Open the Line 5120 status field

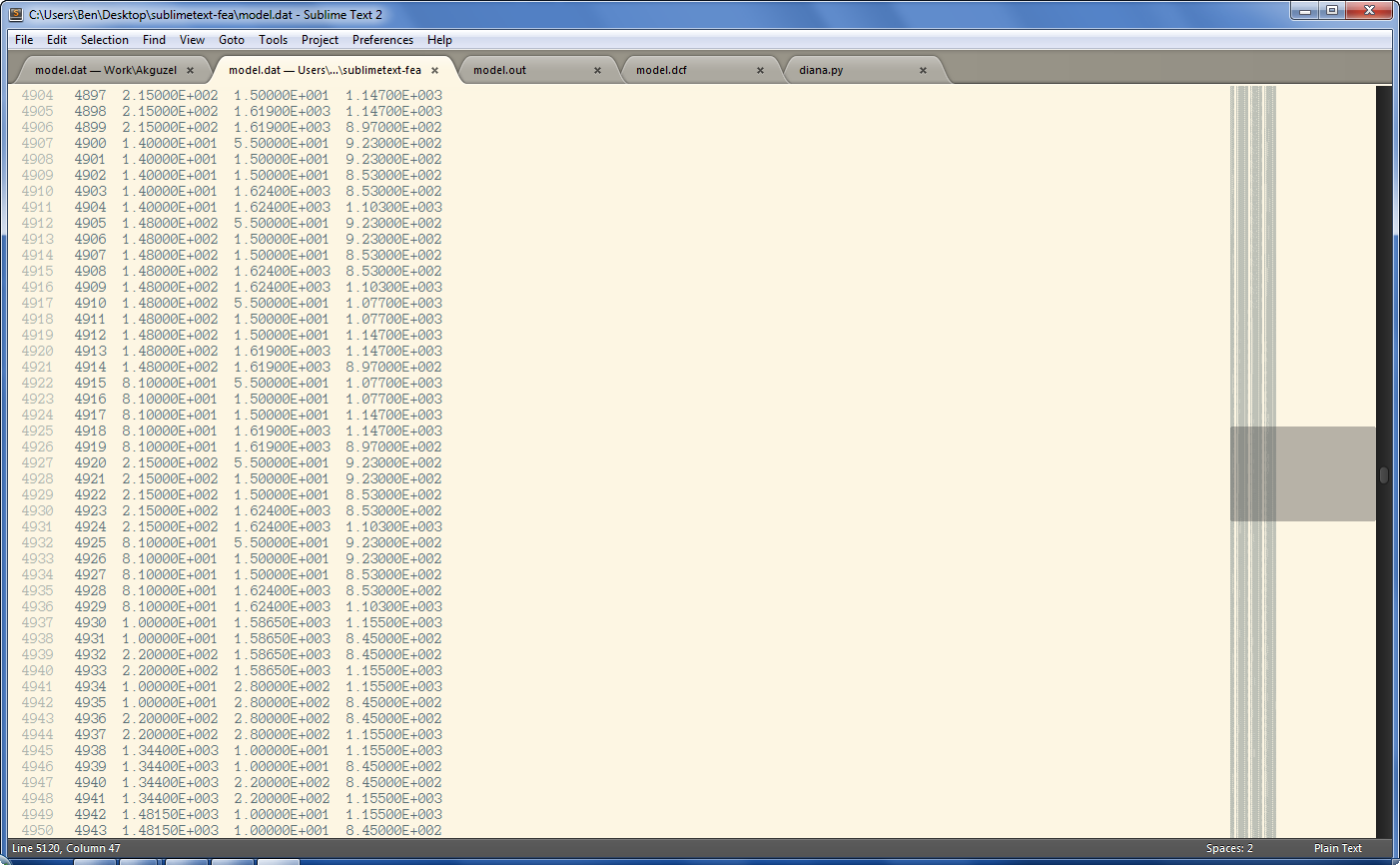coord(65,848)
